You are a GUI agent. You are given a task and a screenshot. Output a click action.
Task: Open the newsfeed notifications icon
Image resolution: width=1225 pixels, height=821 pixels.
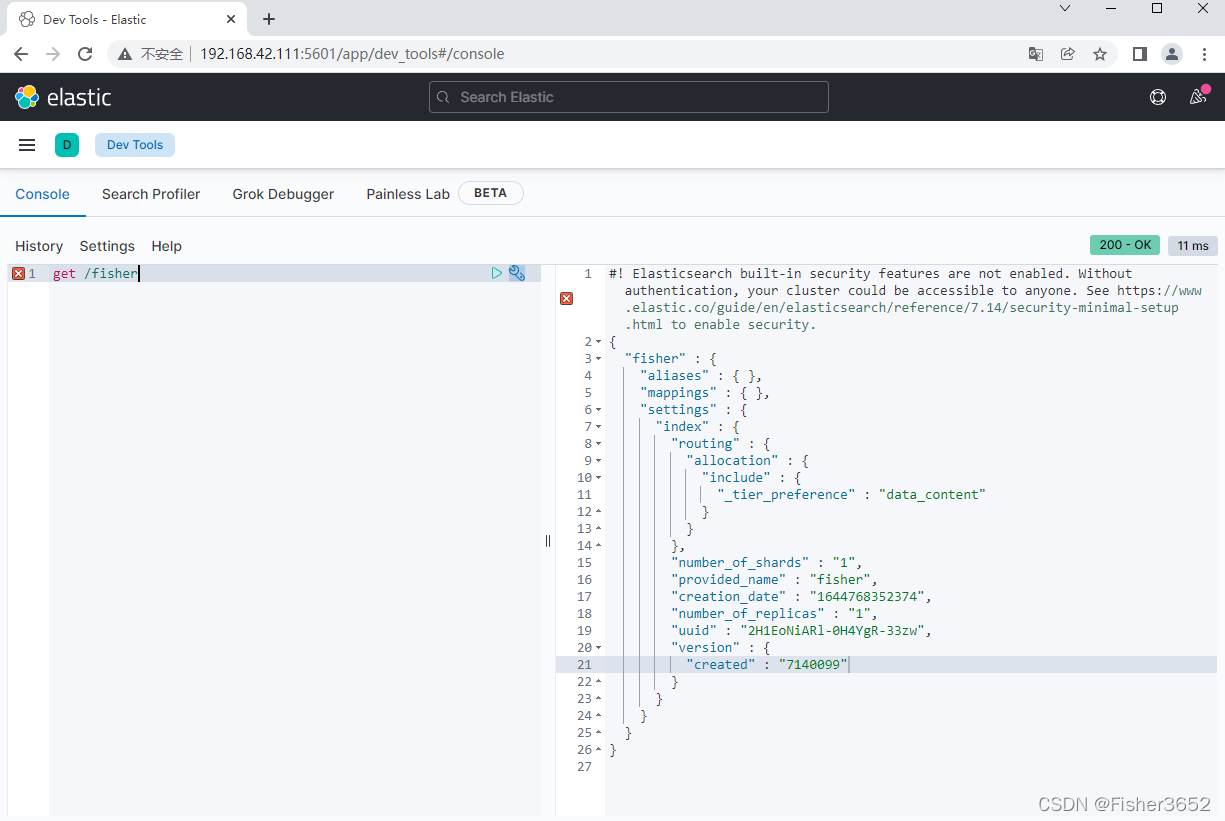pyautogui.click(x=1197, y=97)
